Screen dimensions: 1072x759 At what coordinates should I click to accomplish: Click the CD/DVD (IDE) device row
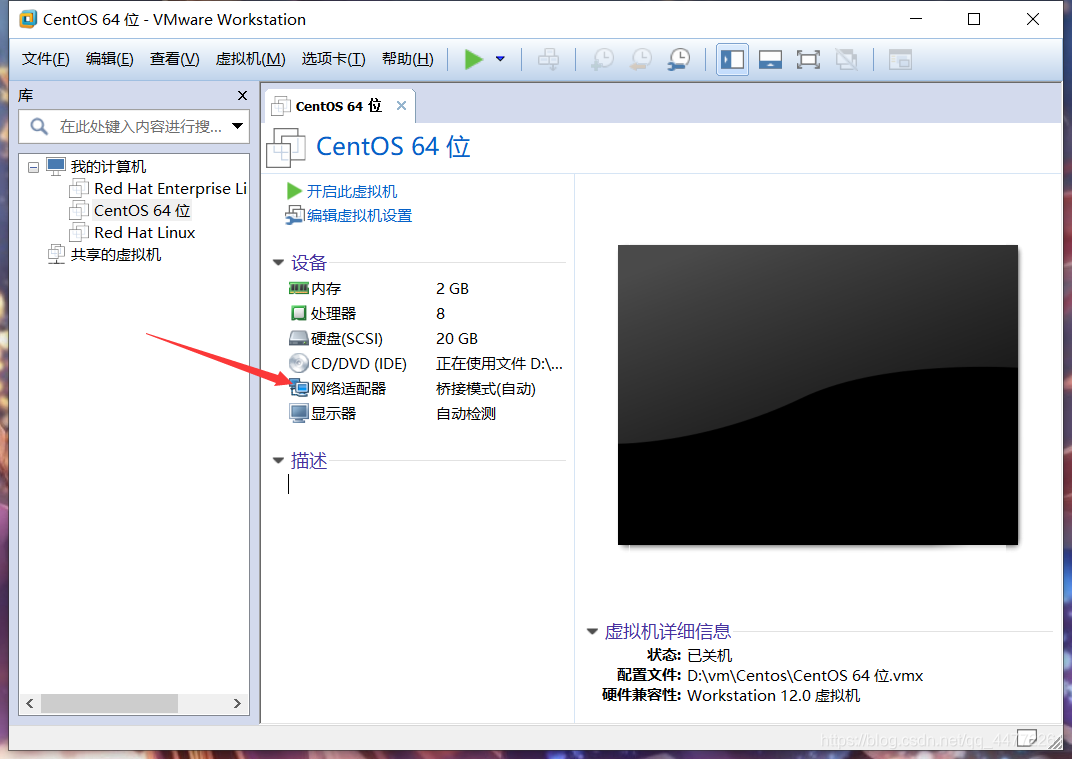pos(427,364)
